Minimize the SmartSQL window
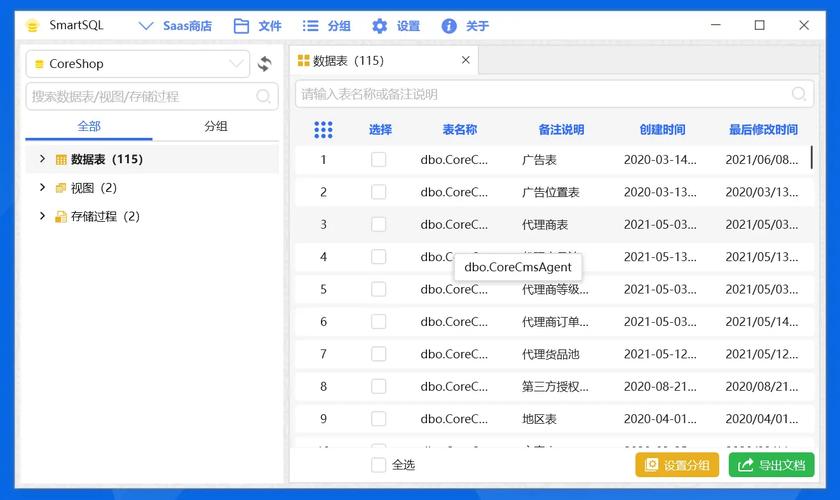Viewport: 840px width, 500px height. (x=716, y=25)
